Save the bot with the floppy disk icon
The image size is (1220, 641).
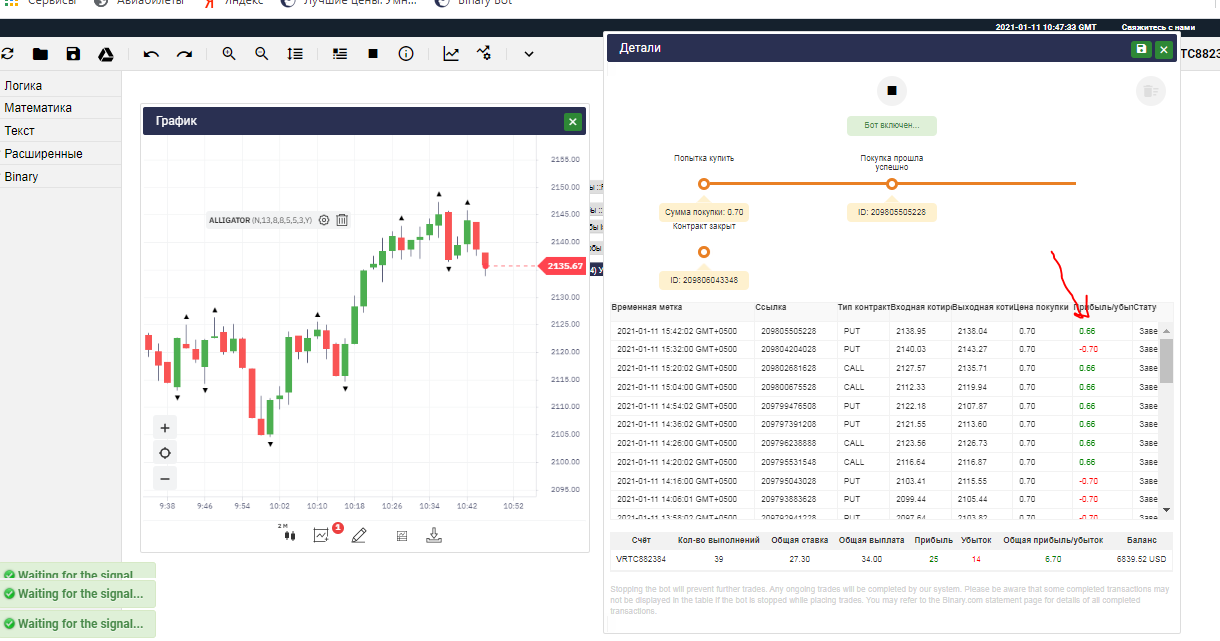tap(73, 54)
